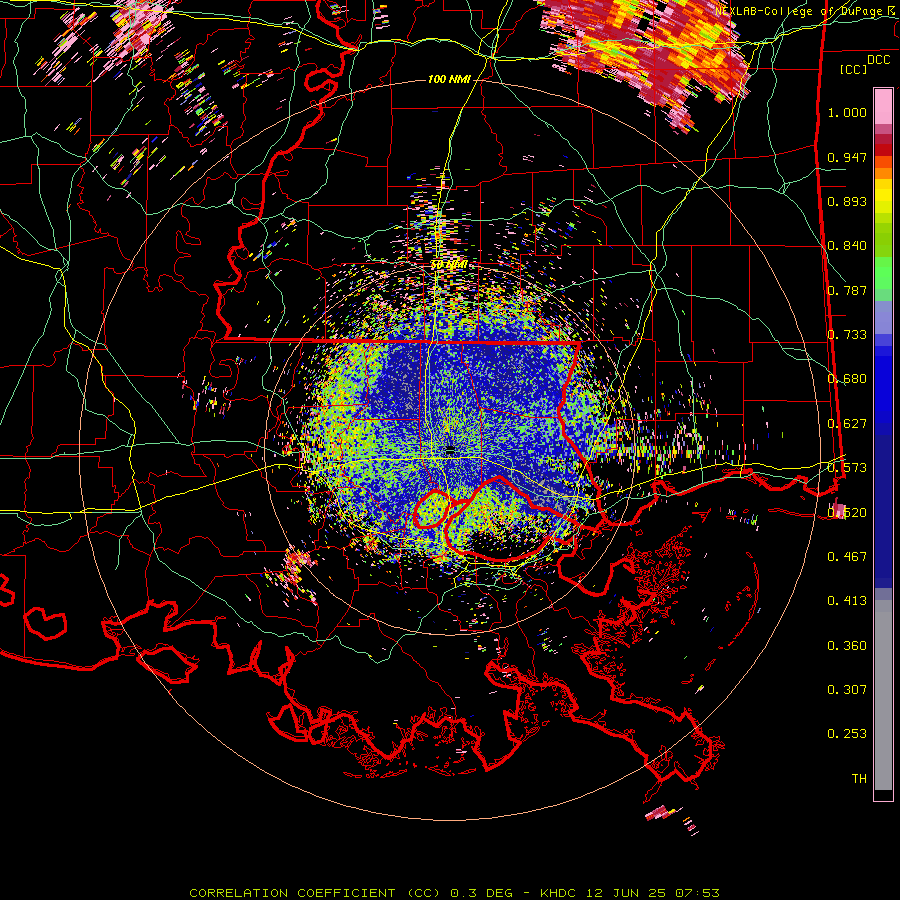Click the 0.787 value on the color scale
Viewport: 900px width, 900px height.
847,290
